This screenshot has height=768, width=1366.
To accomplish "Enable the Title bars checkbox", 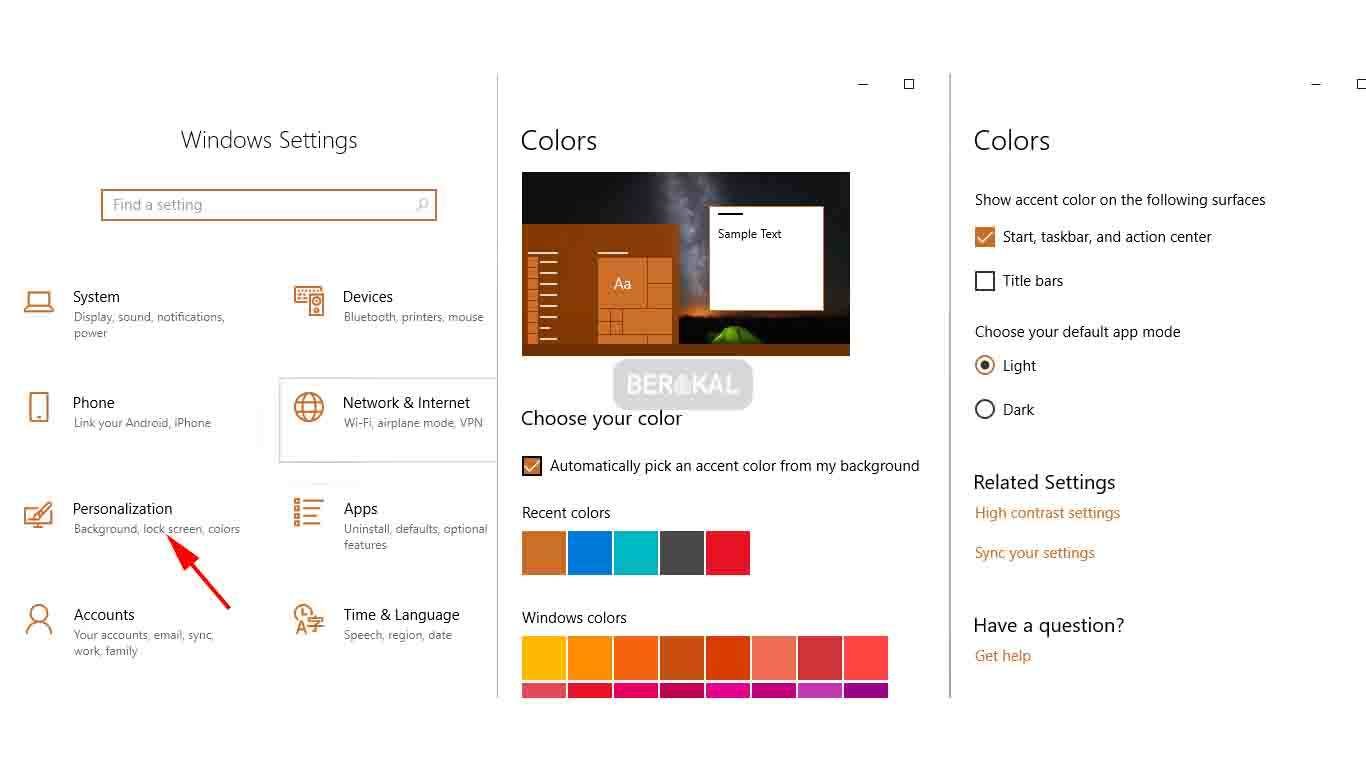I will (985, 281).
